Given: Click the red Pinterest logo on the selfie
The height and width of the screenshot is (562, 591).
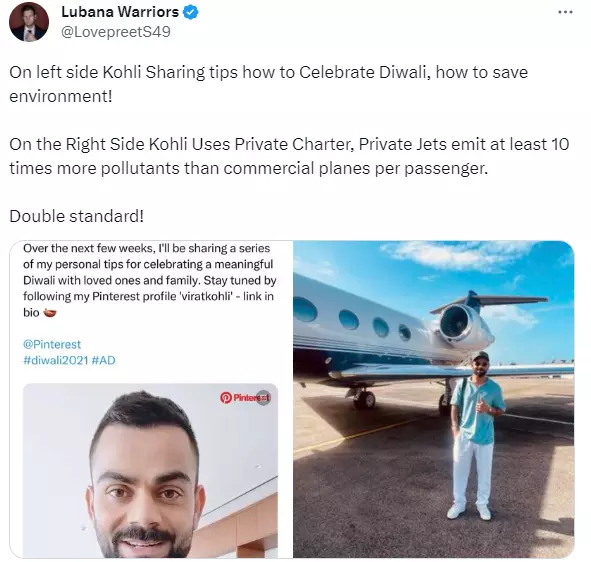Looking at the screenshot, I should click(x=226, y=398).
